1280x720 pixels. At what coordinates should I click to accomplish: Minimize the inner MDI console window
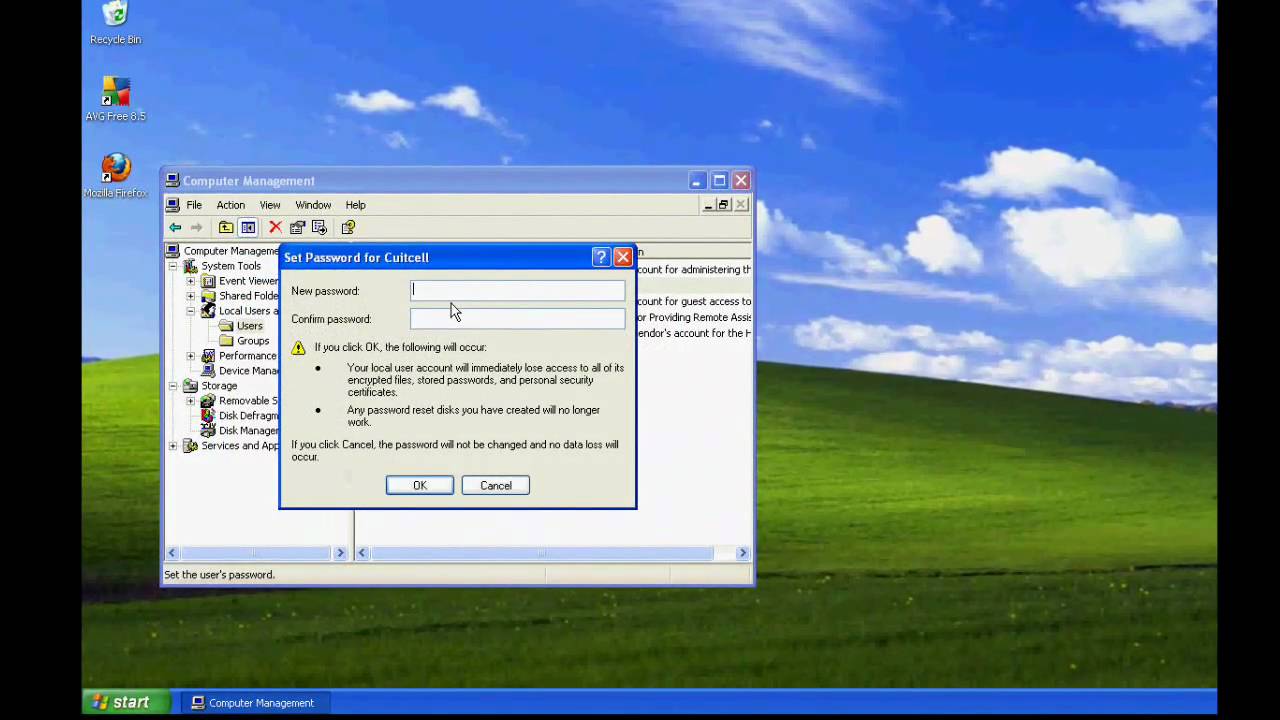pyautogui.click(x=708, y=205)
